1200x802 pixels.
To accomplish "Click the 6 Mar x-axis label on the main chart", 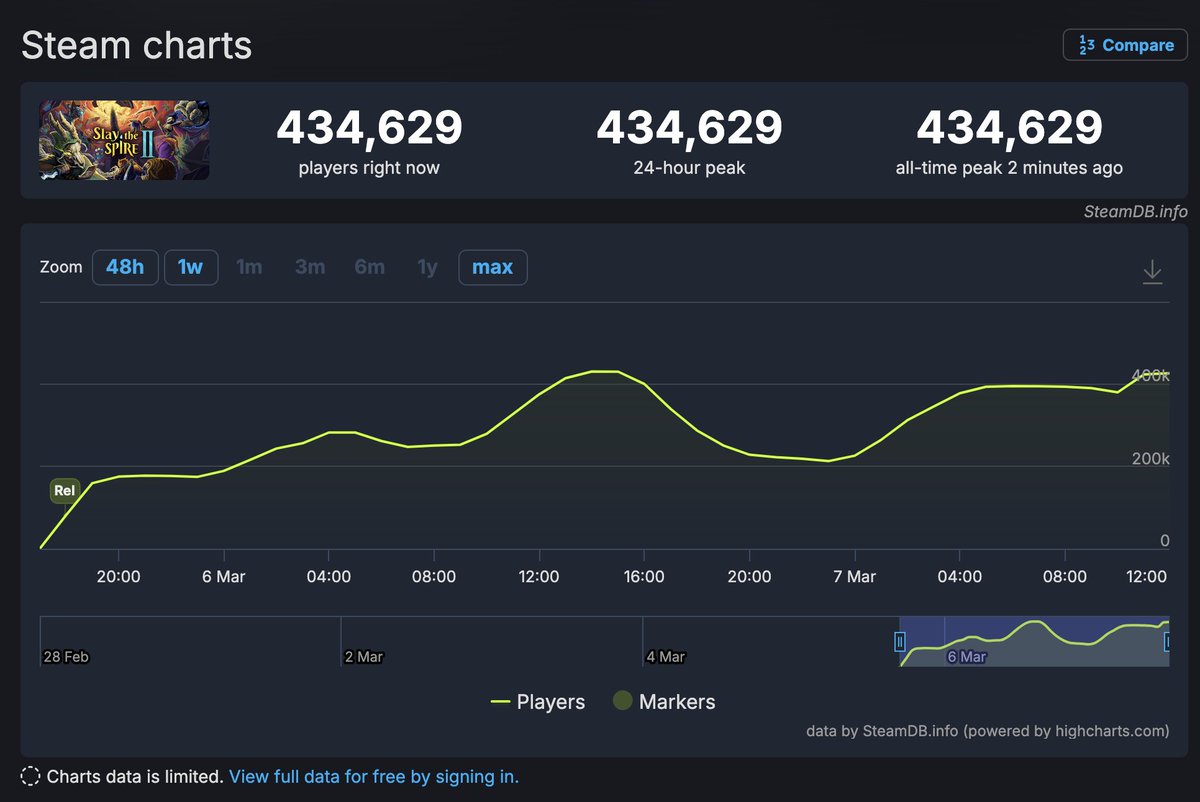I will click(223, 577).
